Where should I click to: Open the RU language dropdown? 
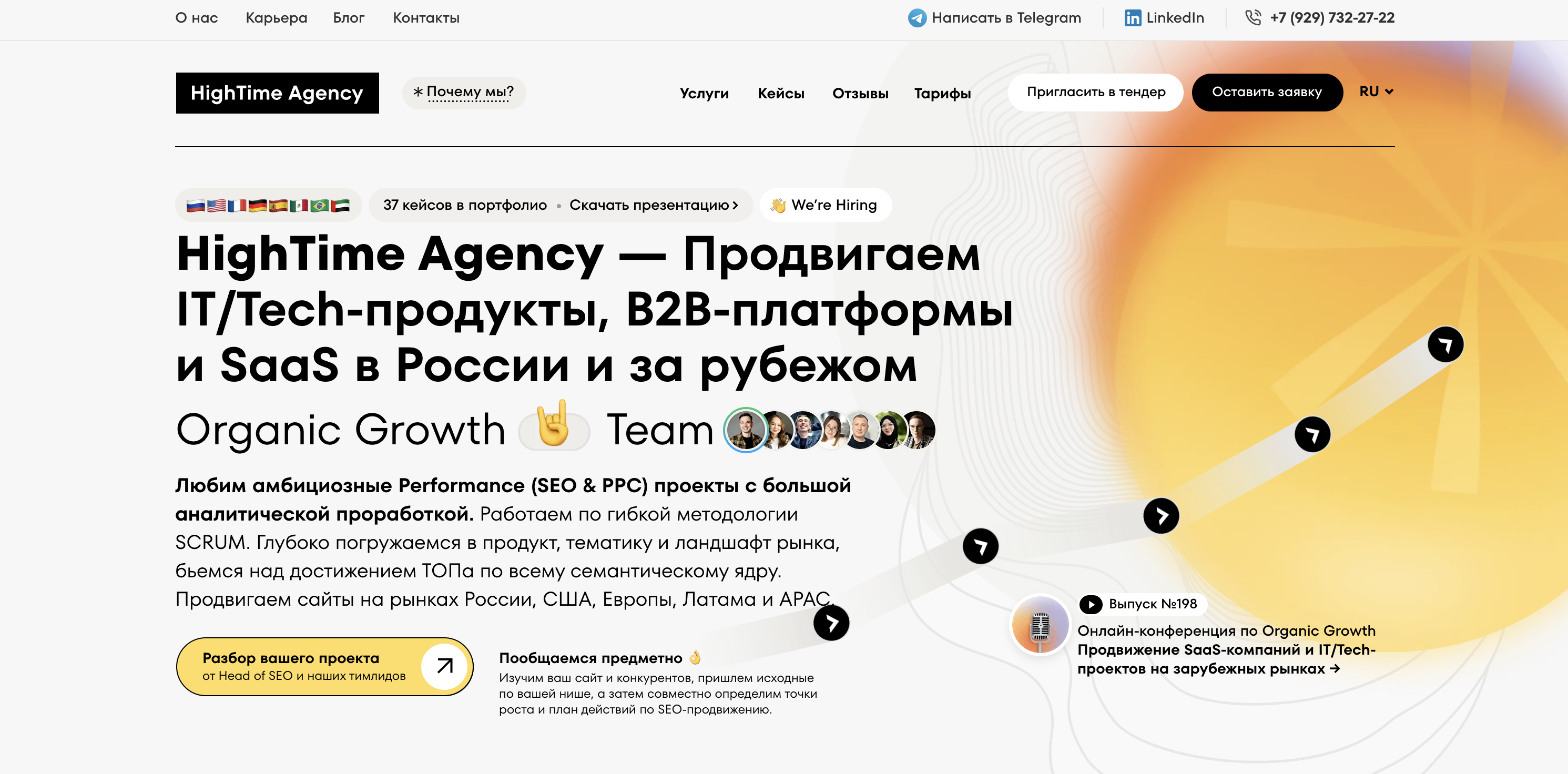click(x=1376, y=92)
